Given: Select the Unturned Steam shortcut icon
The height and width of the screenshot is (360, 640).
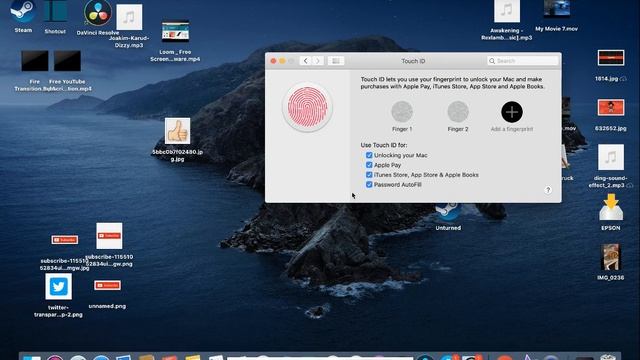Looking at the screenshot, I should coord(448,212).
